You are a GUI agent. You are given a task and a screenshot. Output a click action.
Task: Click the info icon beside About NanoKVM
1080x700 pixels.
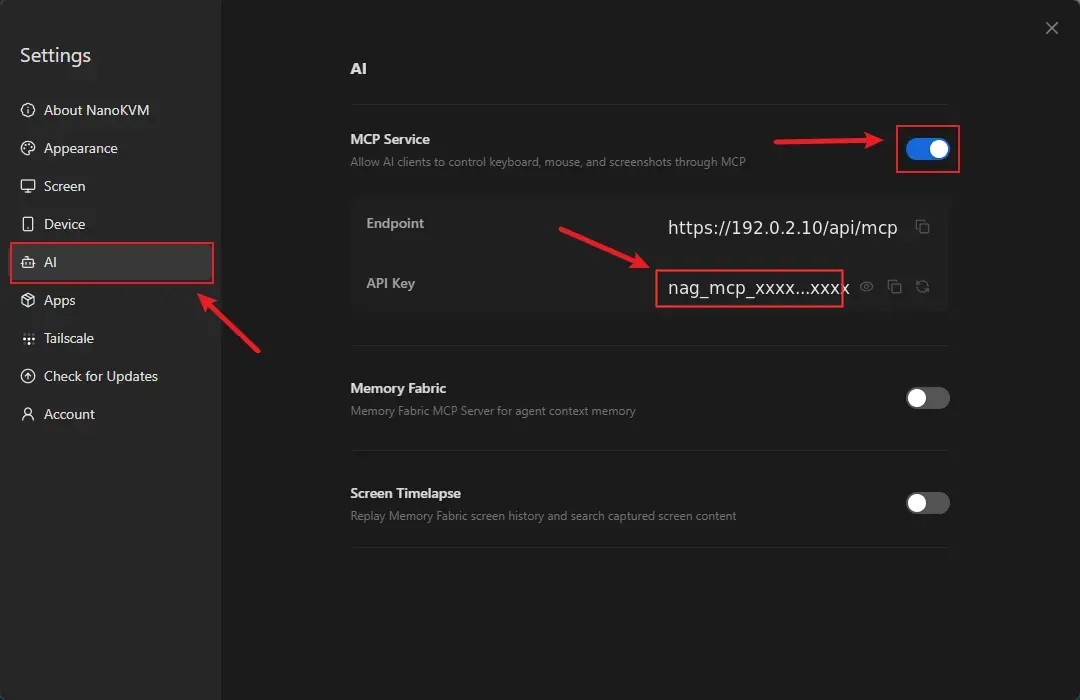click(x=28, y=110)
